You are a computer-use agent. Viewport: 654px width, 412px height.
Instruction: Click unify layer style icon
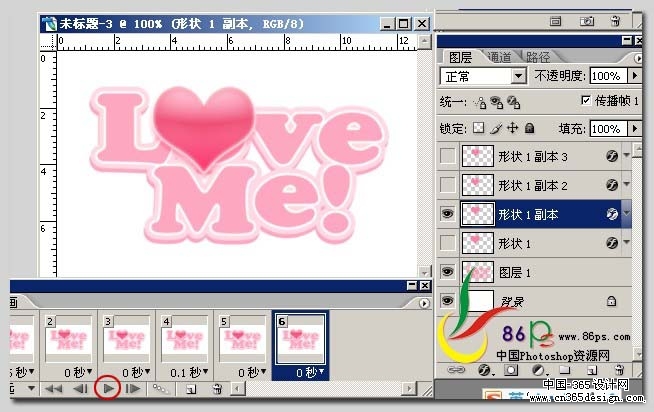(x=513, y=102)
